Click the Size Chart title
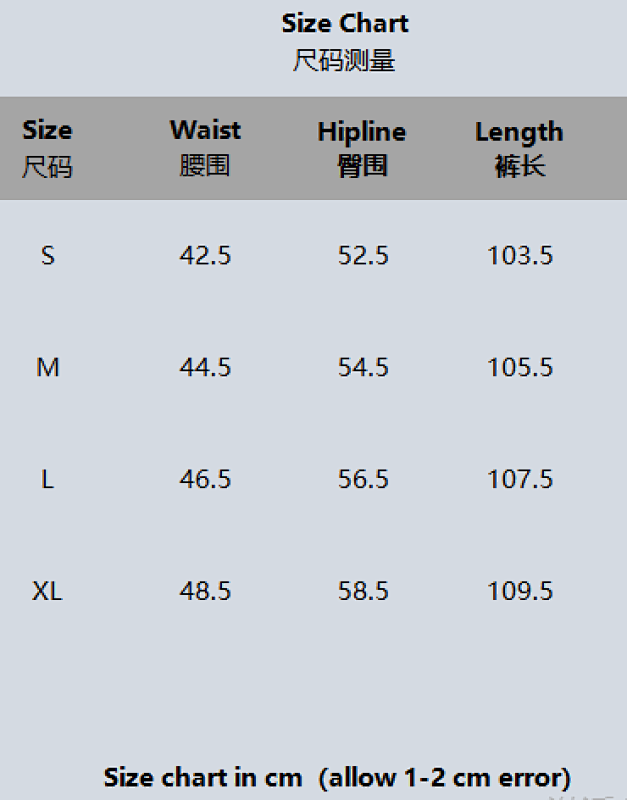 point(345,24)
